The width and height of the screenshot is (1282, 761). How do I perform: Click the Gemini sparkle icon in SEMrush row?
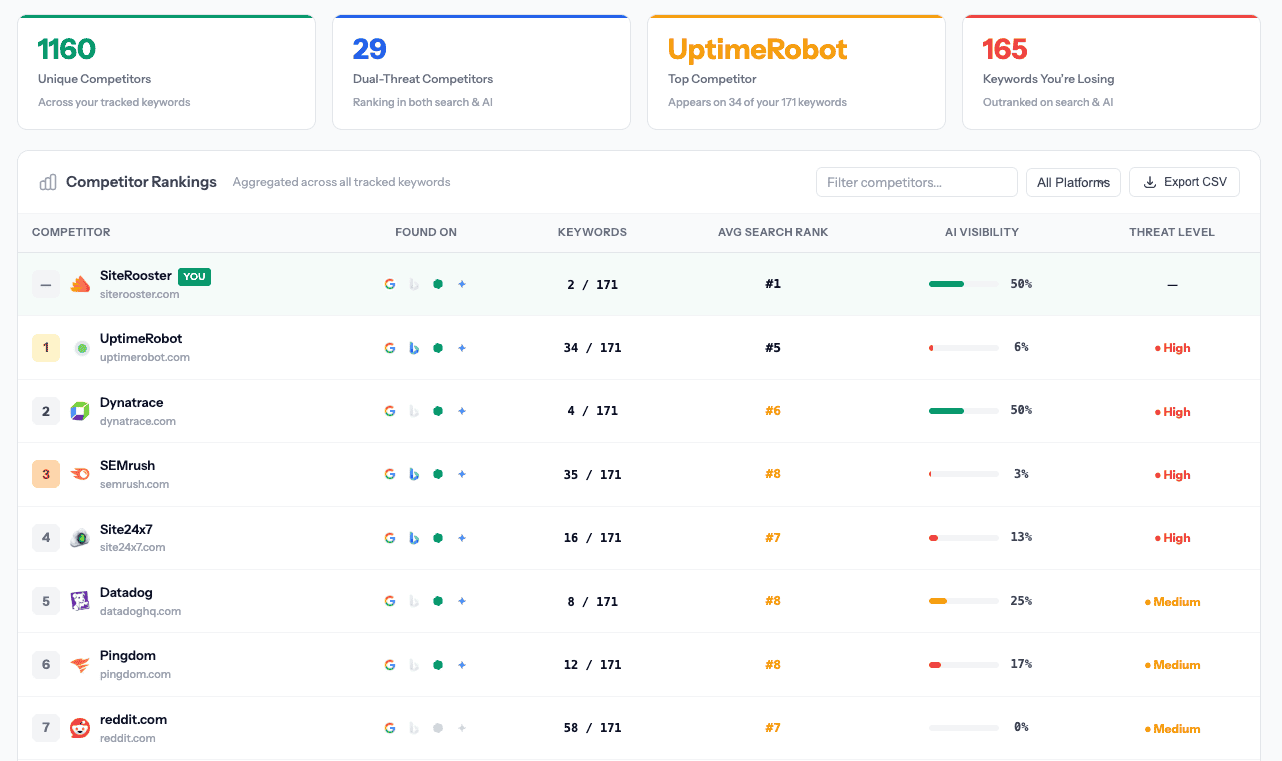click(x=462, y=474)
